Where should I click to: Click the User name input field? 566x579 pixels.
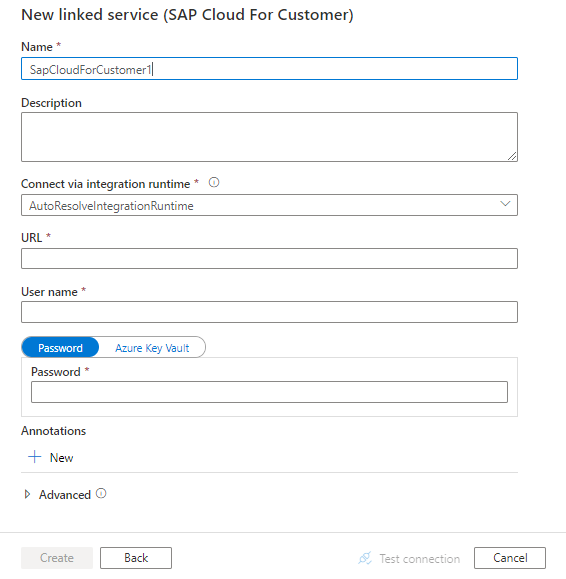[270, 312]
